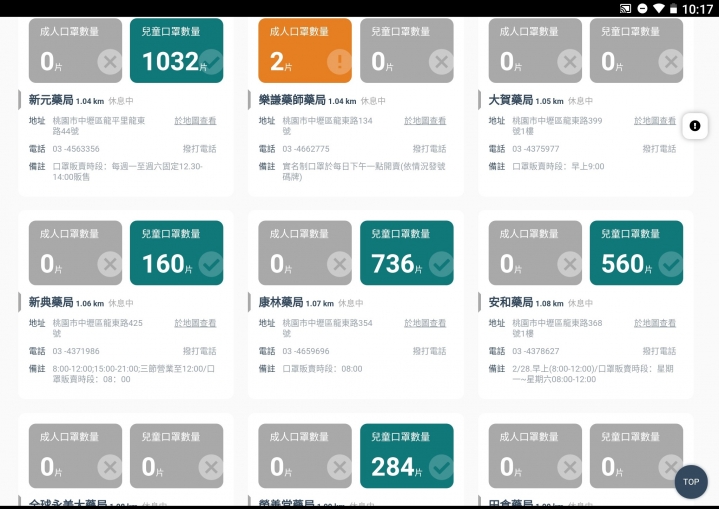This screenshot has width=720, height=509.
Task: Tap phone number 03 -4375977
Action: 536,149
